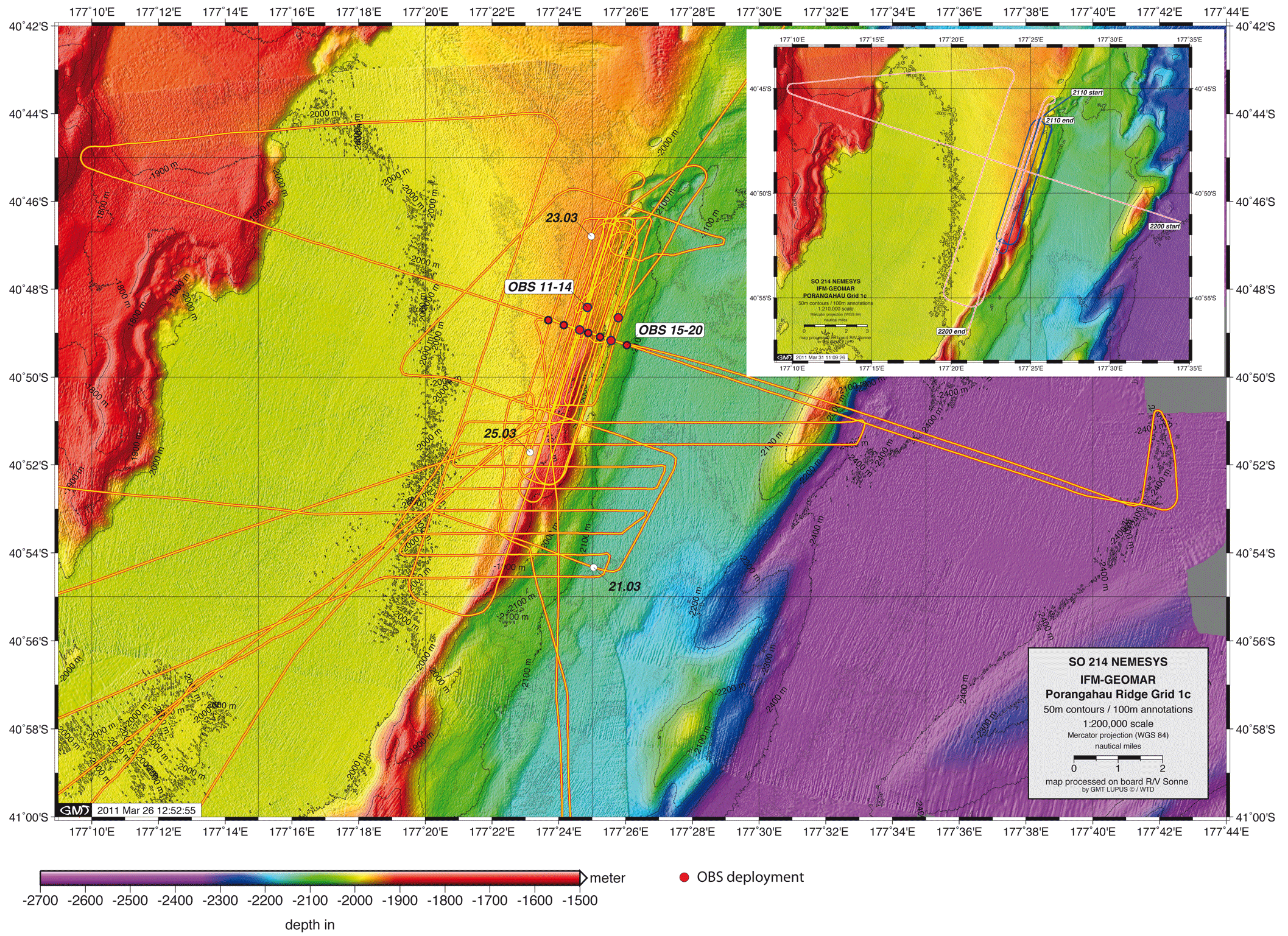Click the 'SO 214 NEMESYS' title in legend box

point(1117,662)
